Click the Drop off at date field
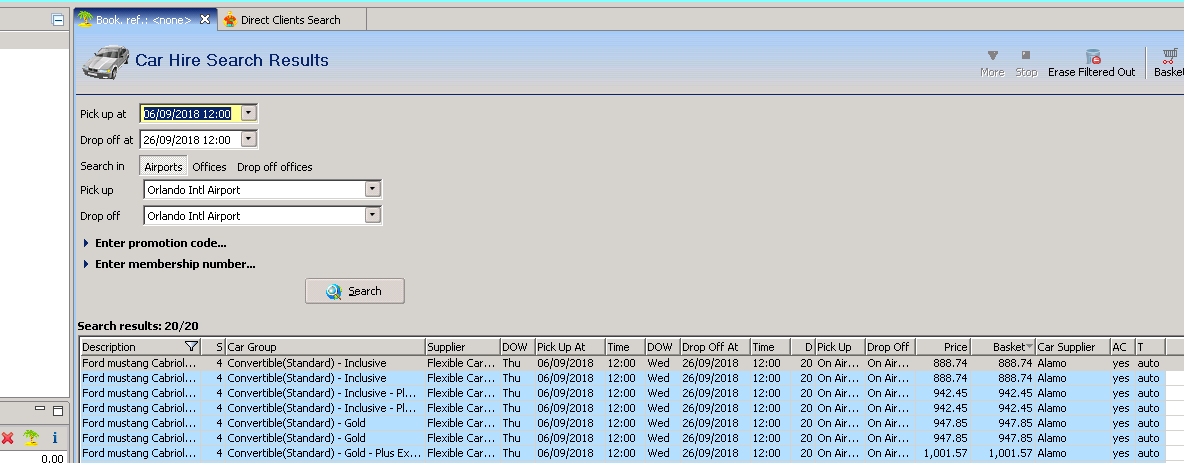 pos(191,140)
